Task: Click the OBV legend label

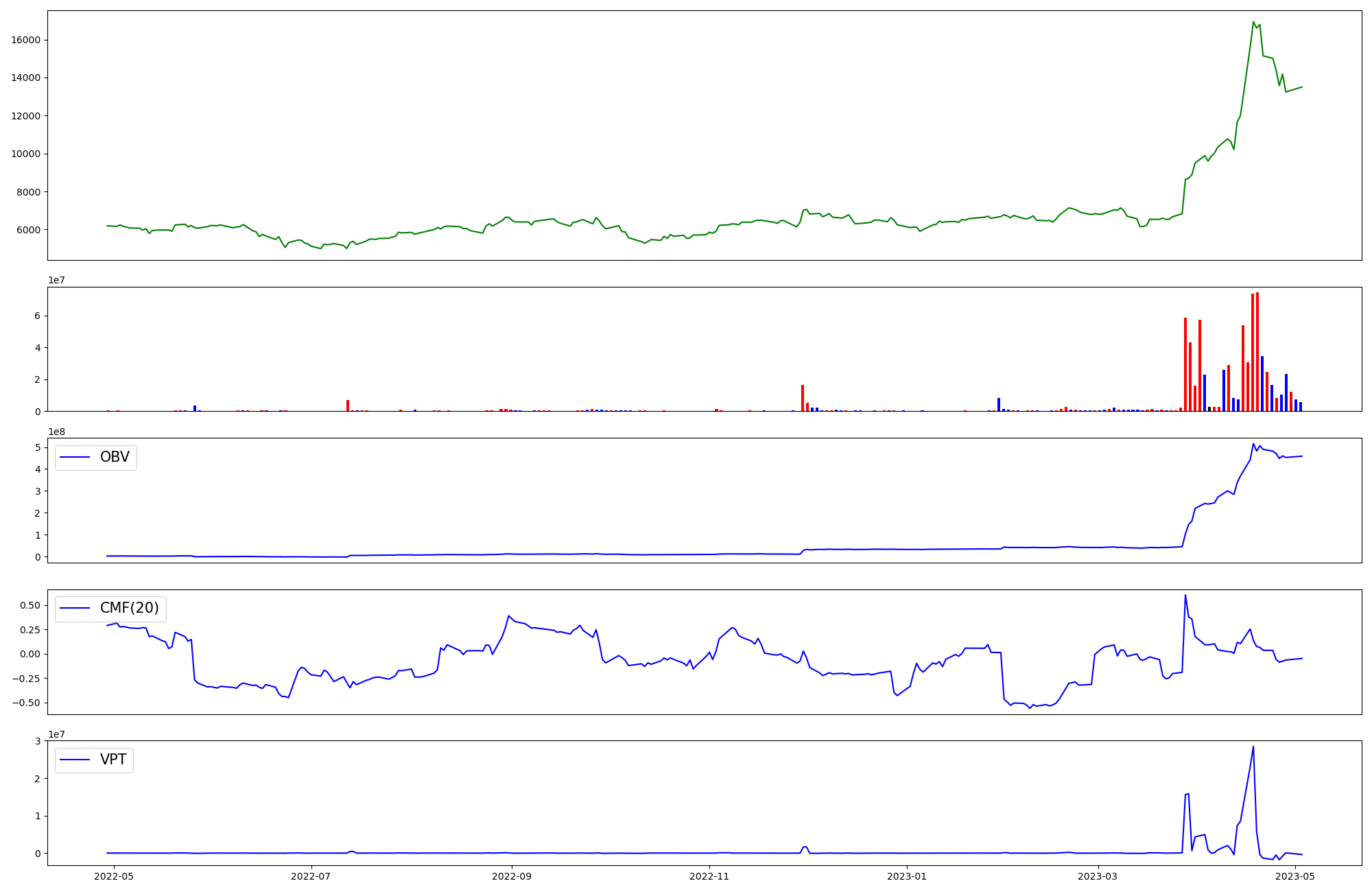Action: pyautogui.click(x=115, y=457)
